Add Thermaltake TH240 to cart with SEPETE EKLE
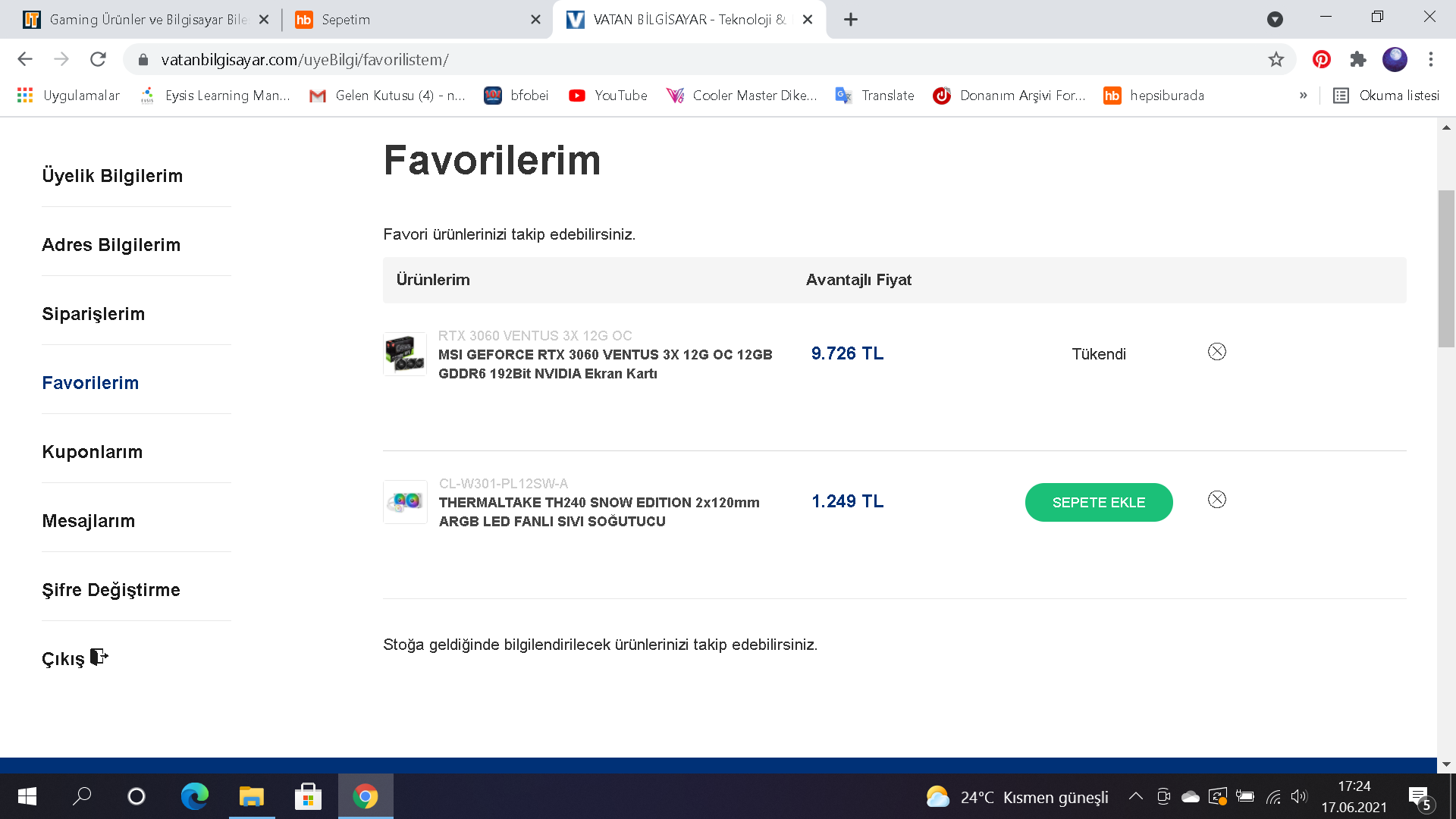1456x819 pixels. pyautogui.click(x=1099, y=502)
